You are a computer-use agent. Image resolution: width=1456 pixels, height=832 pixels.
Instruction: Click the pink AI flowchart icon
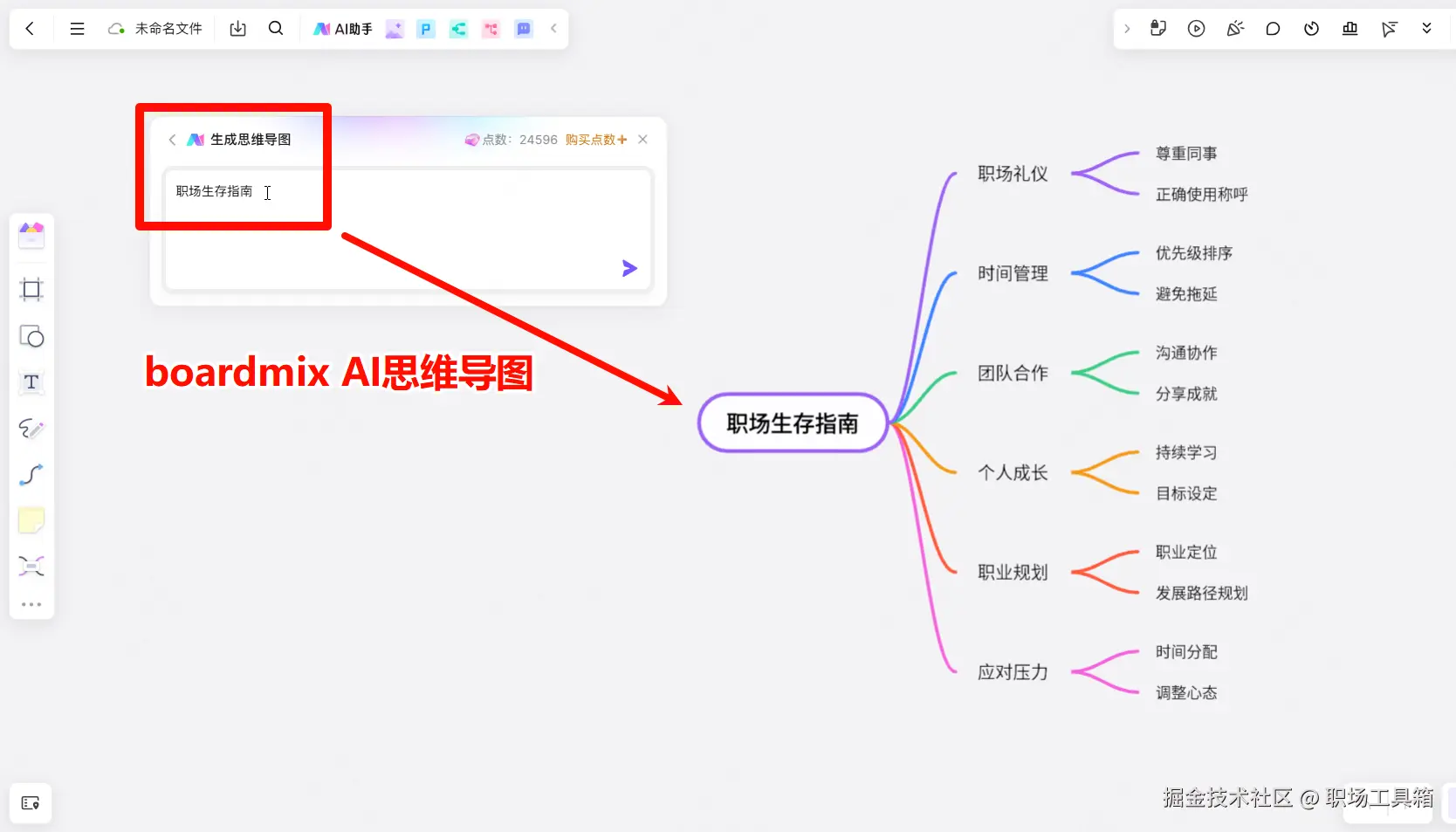point(491,29)
